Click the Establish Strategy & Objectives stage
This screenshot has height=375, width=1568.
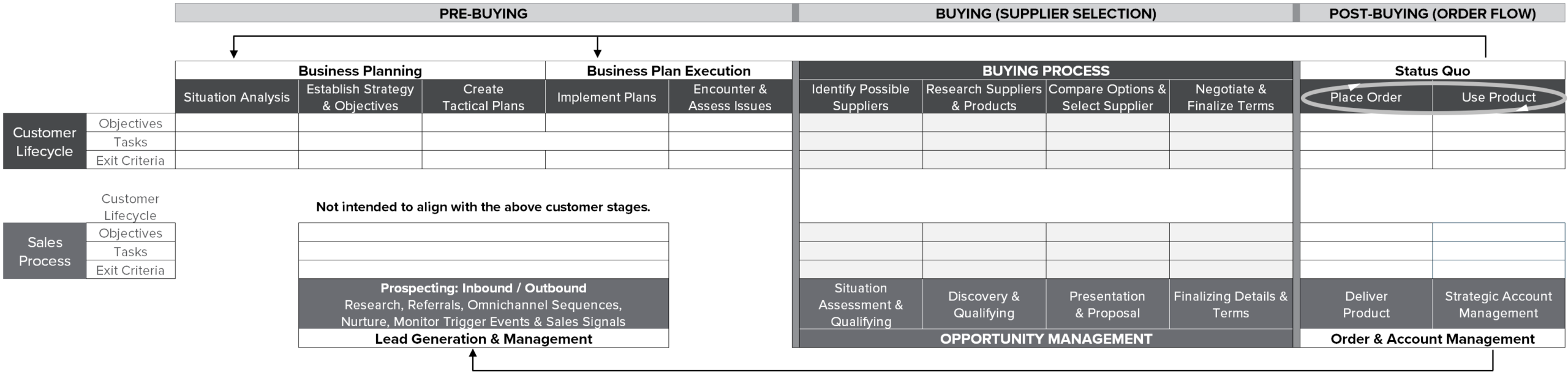click(360, 97)
